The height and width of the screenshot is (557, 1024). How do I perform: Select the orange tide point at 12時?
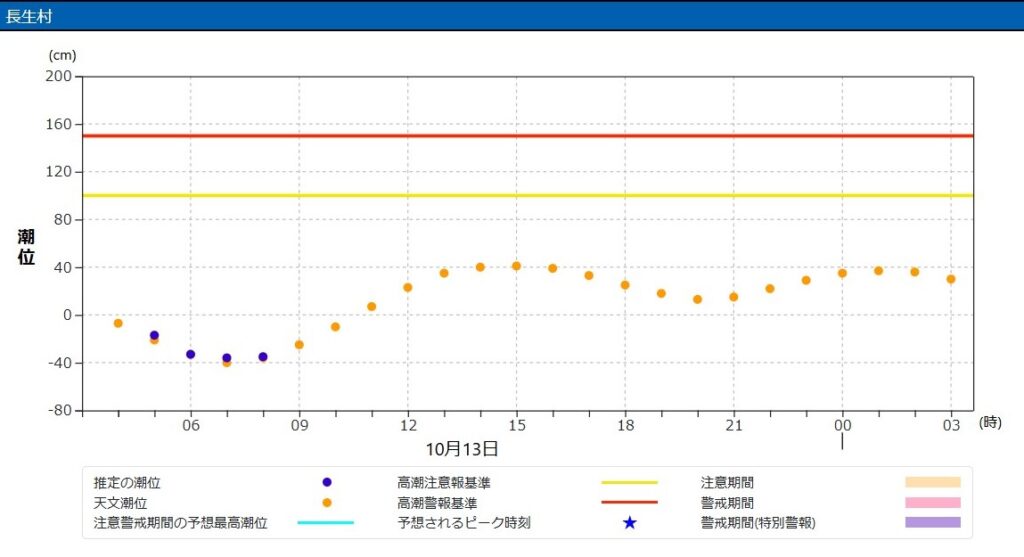point(408,288)
